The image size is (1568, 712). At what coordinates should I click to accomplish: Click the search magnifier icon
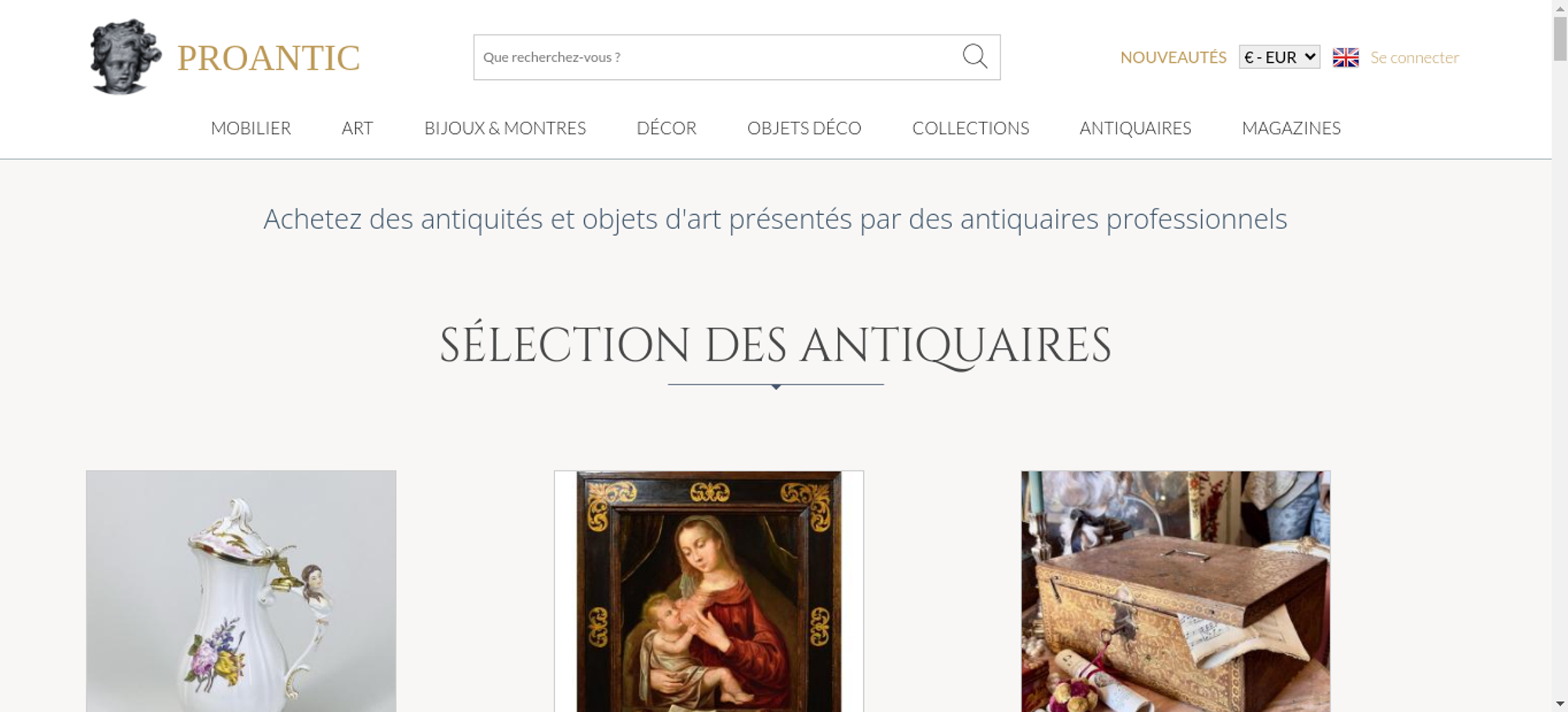tap(975, 56)
